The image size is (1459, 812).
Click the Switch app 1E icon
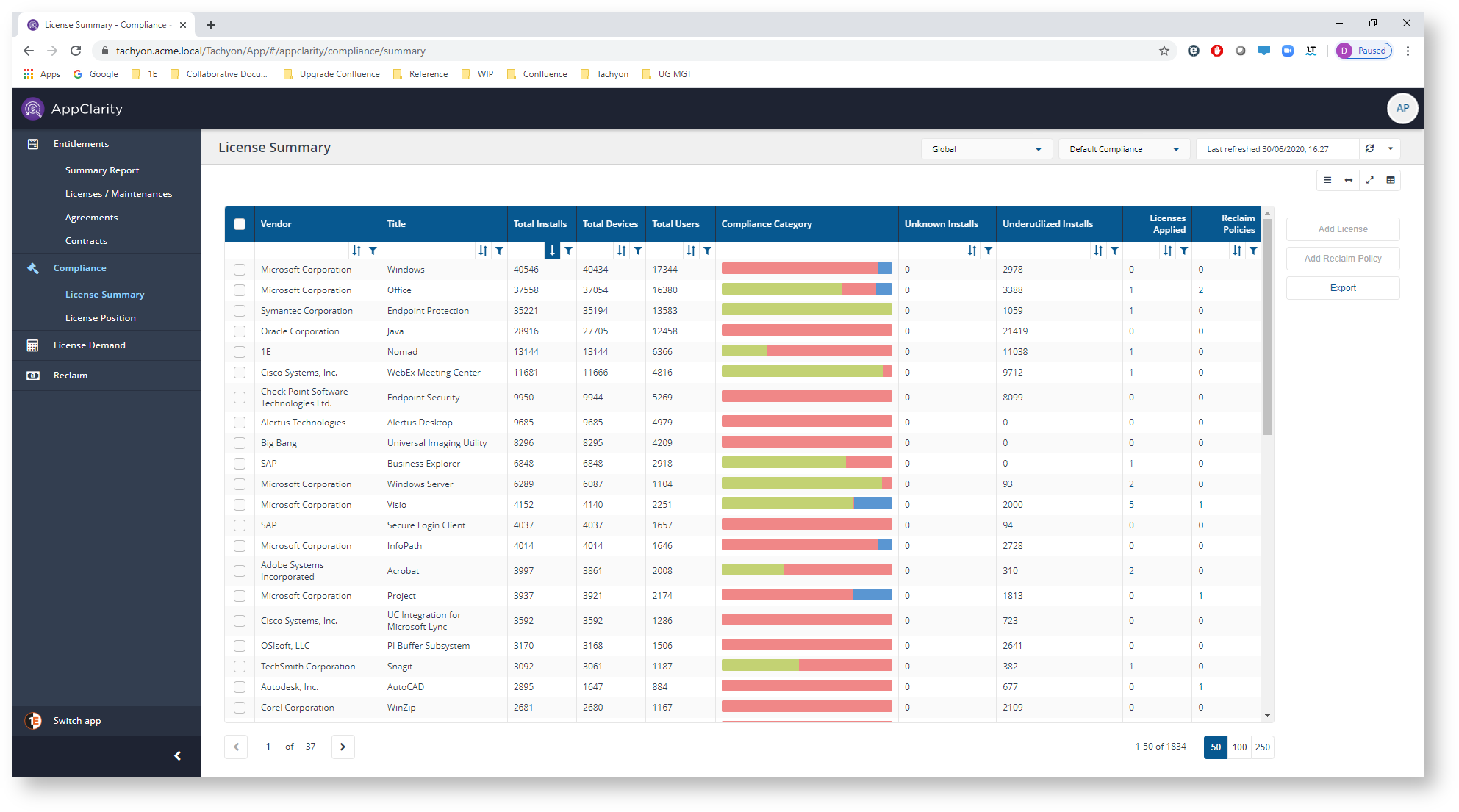click(33, 721)
